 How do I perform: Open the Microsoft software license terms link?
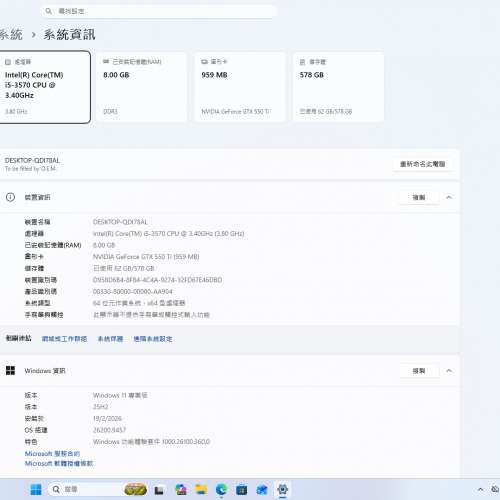[59, 464]
